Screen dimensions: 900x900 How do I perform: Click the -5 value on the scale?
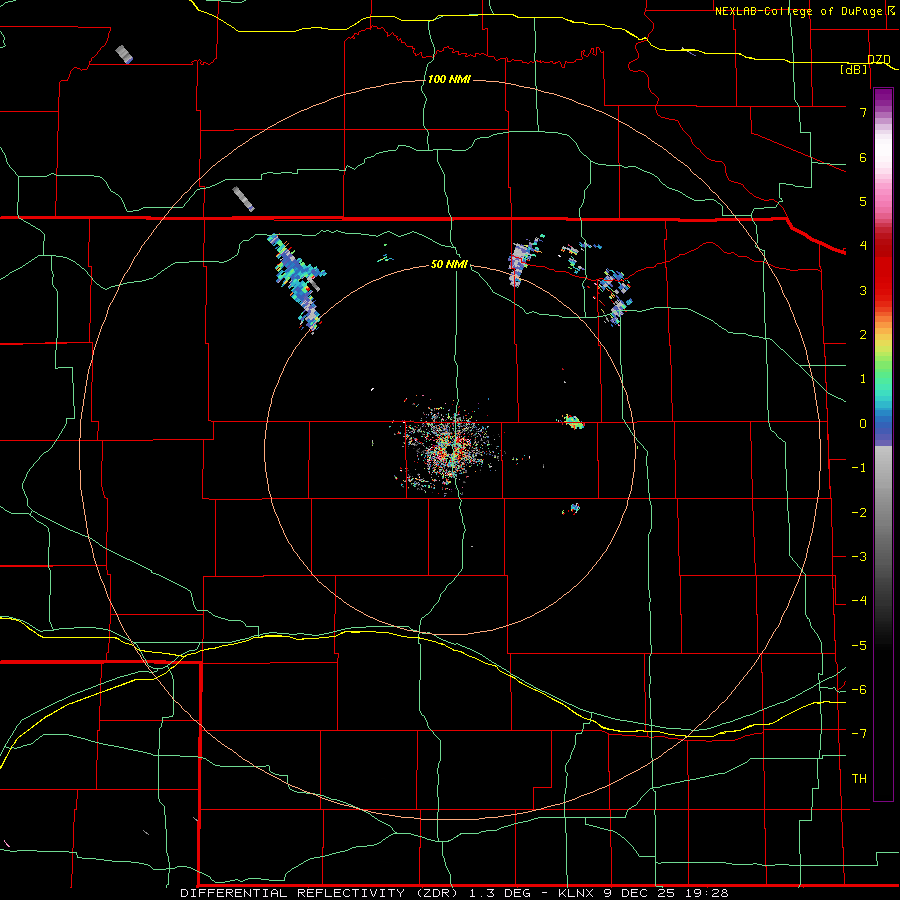pos(859,646)
